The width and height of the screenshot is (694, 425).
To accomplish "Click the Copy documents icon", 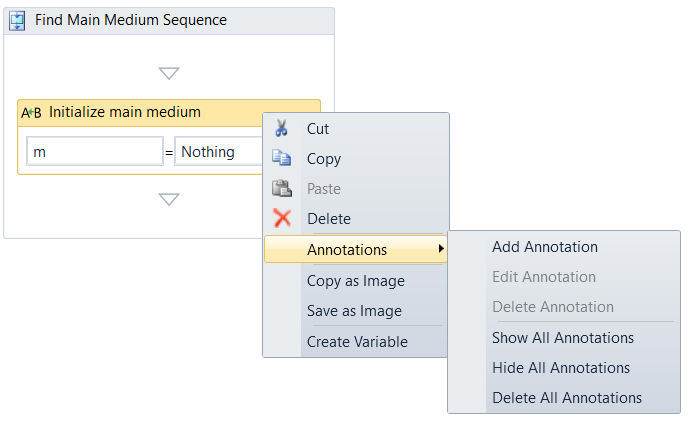I will coord(282,159).
